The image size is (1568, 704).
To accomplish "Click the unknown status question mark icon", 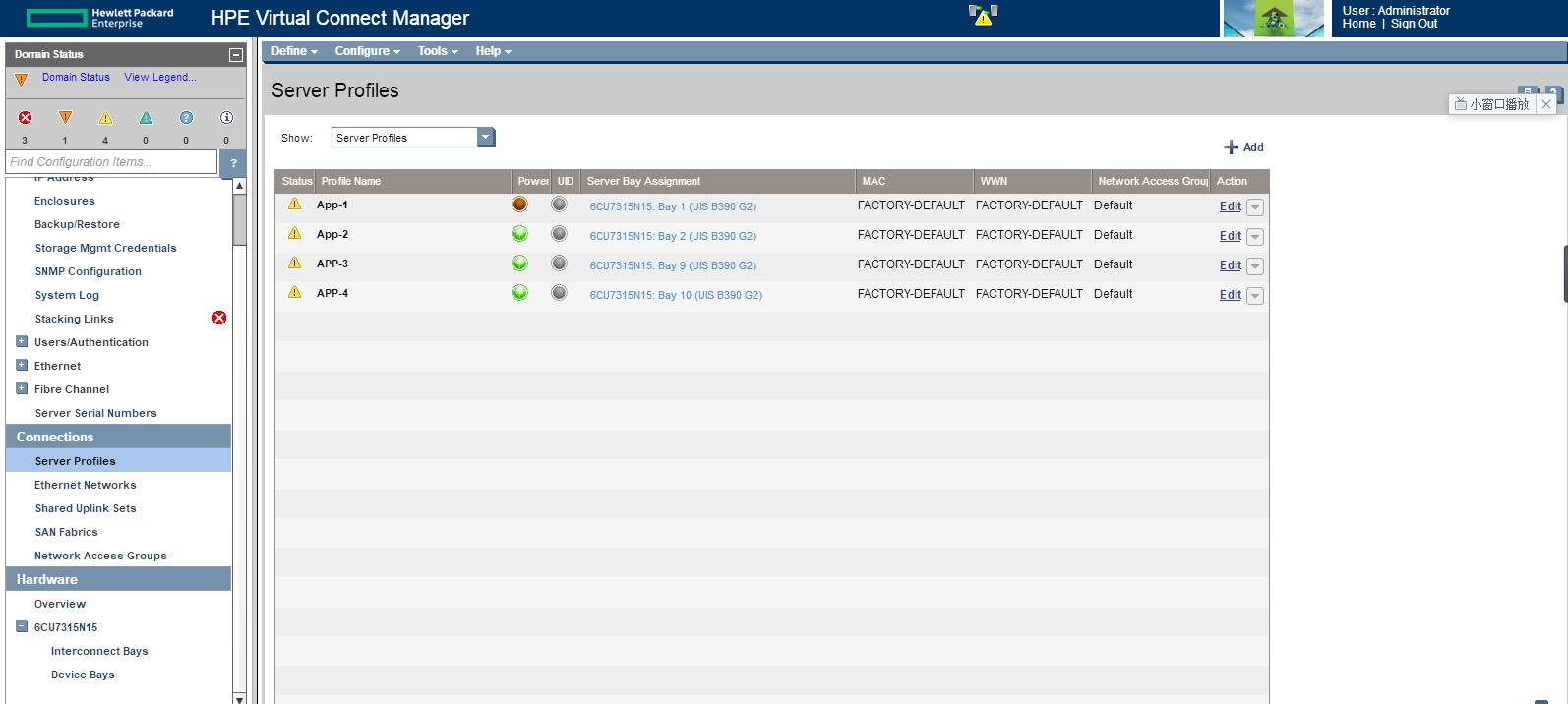I will pos(186,117).
